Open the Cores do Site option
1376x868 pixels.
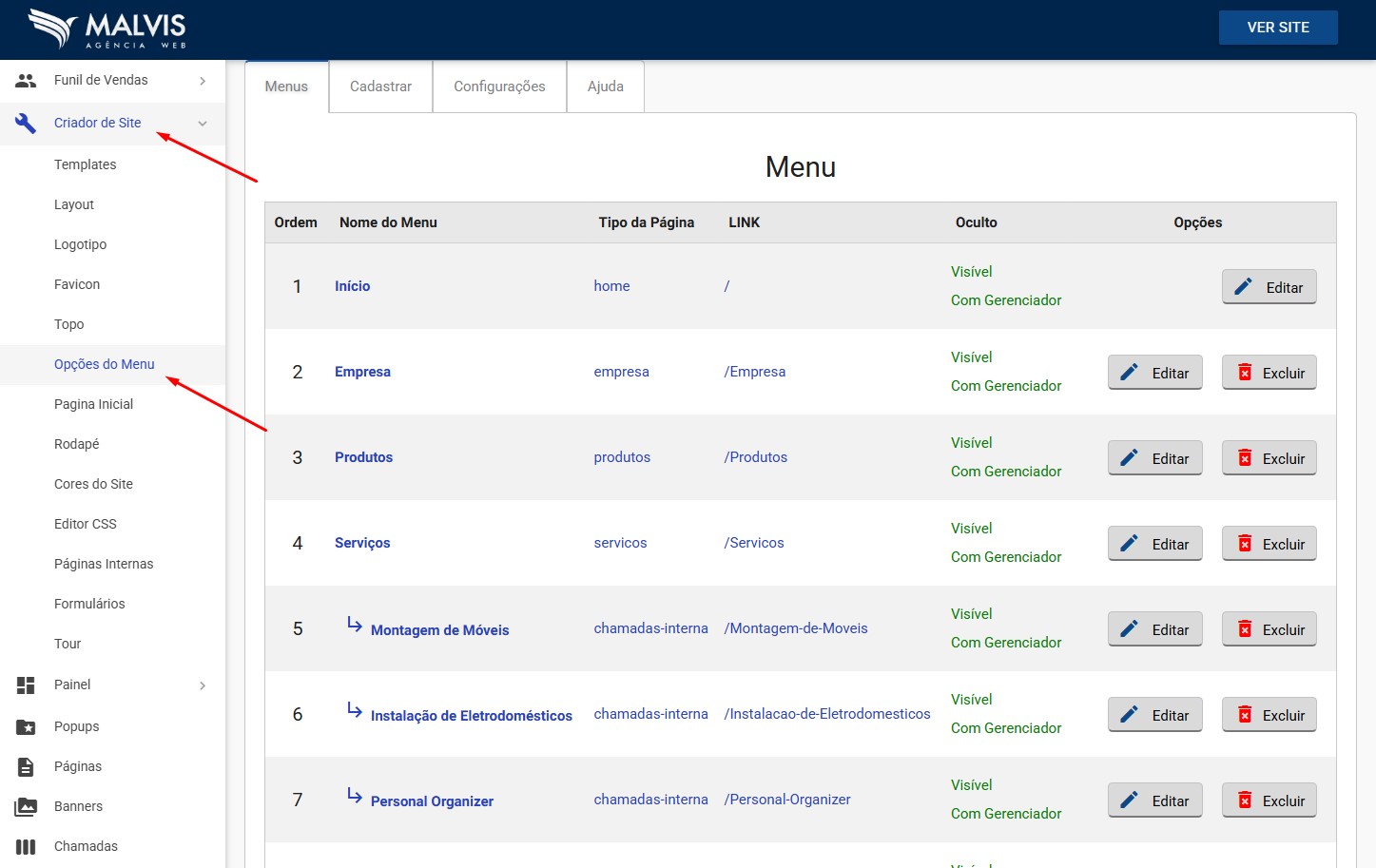[x=93, y=484]
